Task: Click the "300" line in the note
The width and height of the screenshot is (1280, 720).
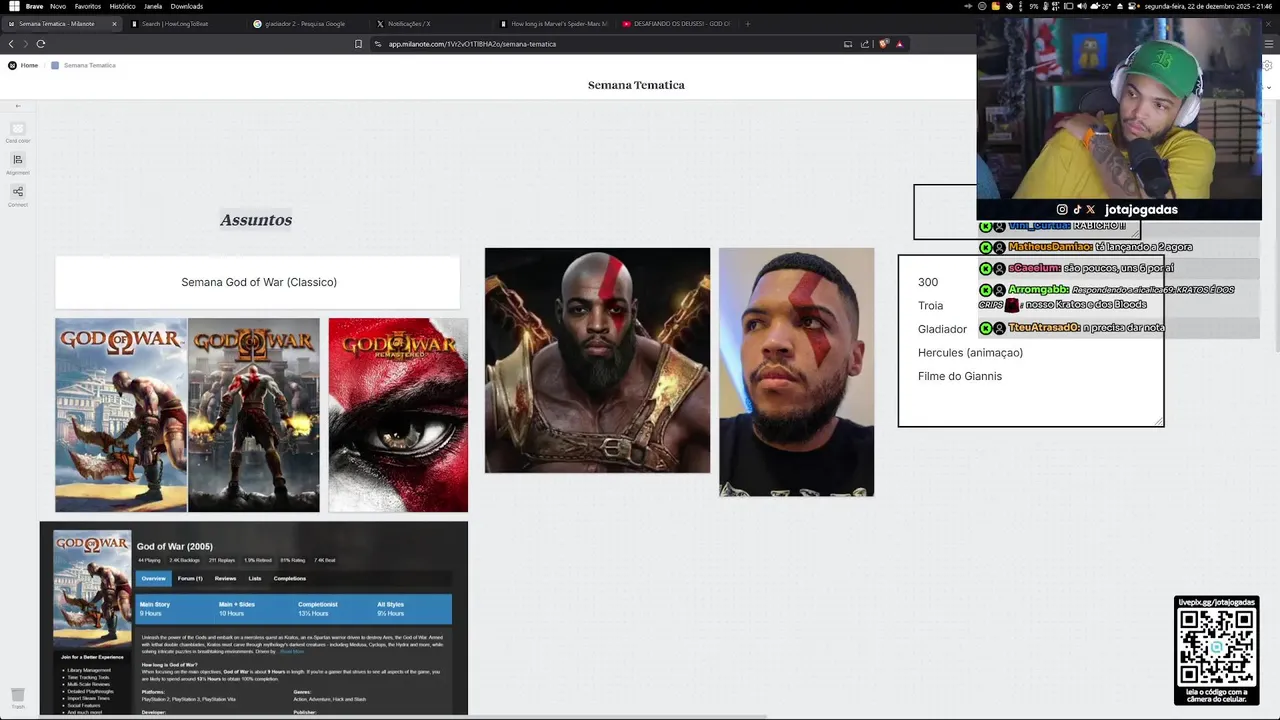Action: point(928,282)
